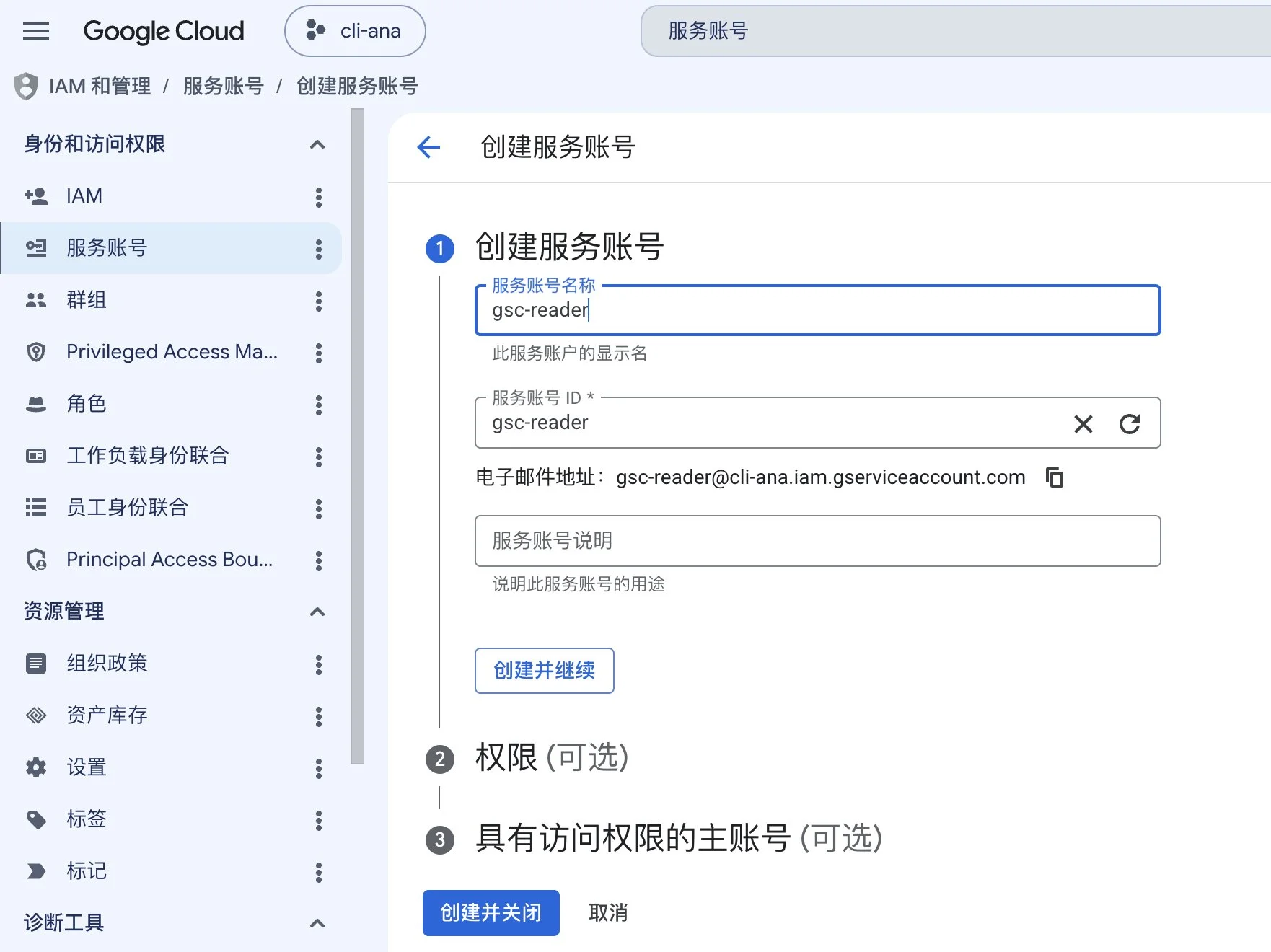Click the Privileged Access shield icon
Viewport: 1271px width, 952px height.
coord(36,352)
